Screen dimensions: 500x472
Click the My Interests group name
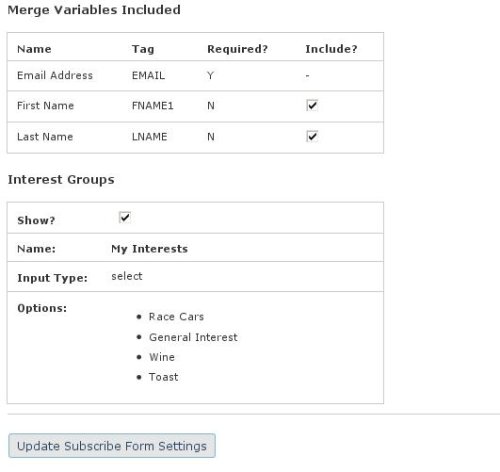tap(149, 249)
